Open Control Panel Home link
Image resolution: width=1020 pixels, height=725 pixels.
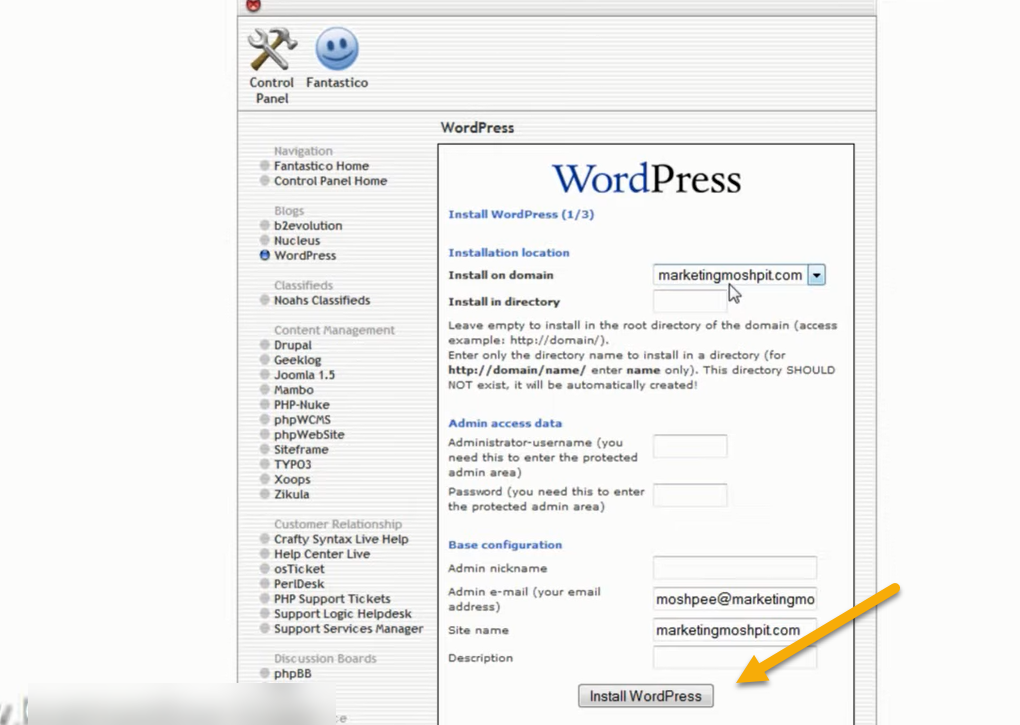[x=330, y=181]
